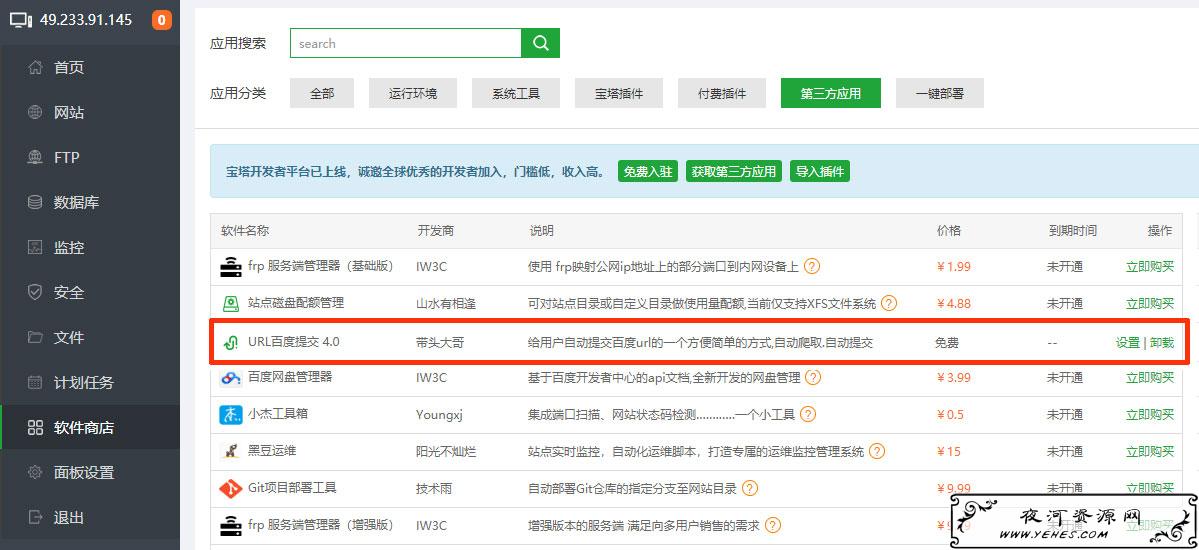Click the 站点磁盘配额管理 app icon
The width and height of the screenshot is (1199, 550).
pyautogui.click(x=230, y=304)
